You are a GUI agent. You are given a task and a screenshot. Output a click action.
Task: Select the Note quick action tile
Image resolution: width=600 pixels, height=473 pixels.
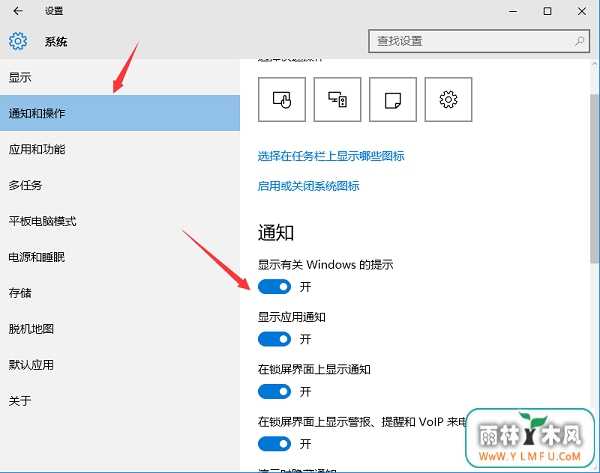click(393, 99)
